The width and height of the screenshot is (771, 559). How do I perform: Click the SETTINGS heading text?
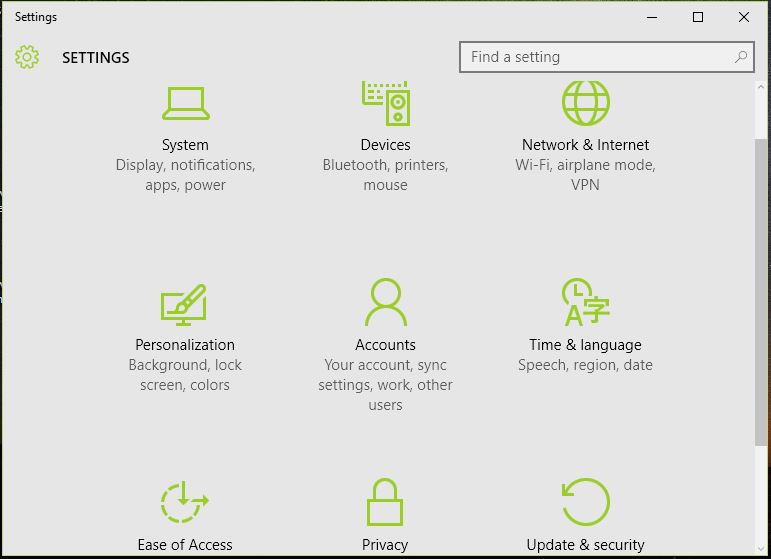96,58
